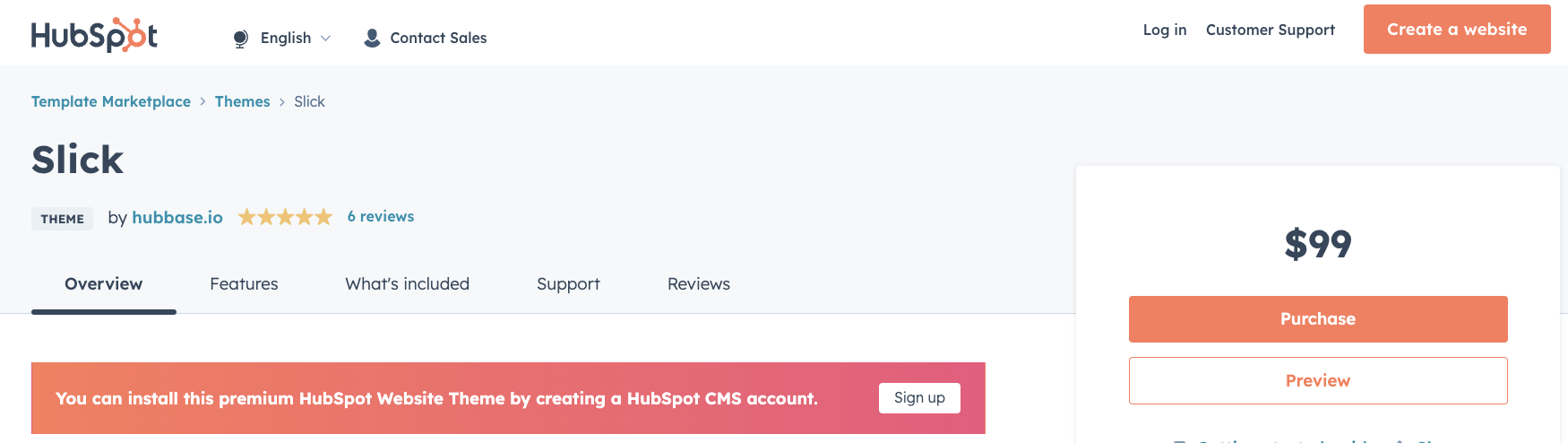Screen dimensions: 1568x443
Task: Click the HubSpot logo
Action: point(94,35)
